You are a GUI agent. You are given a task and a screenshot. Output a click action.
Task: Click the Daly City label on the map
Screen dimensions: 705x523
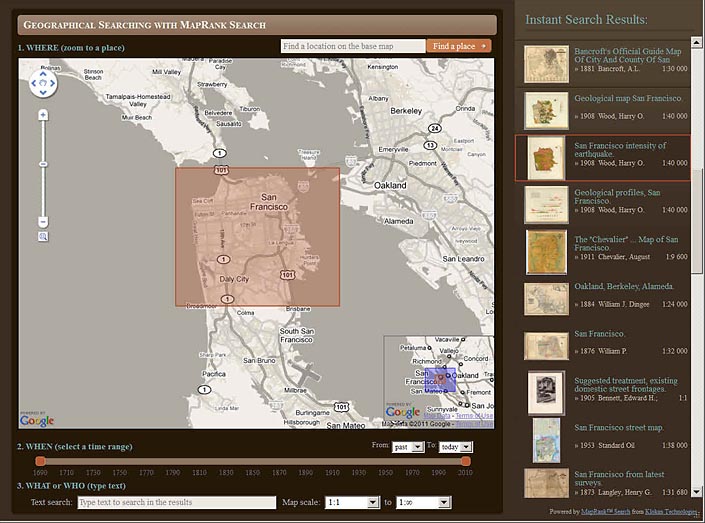point(234,279)
